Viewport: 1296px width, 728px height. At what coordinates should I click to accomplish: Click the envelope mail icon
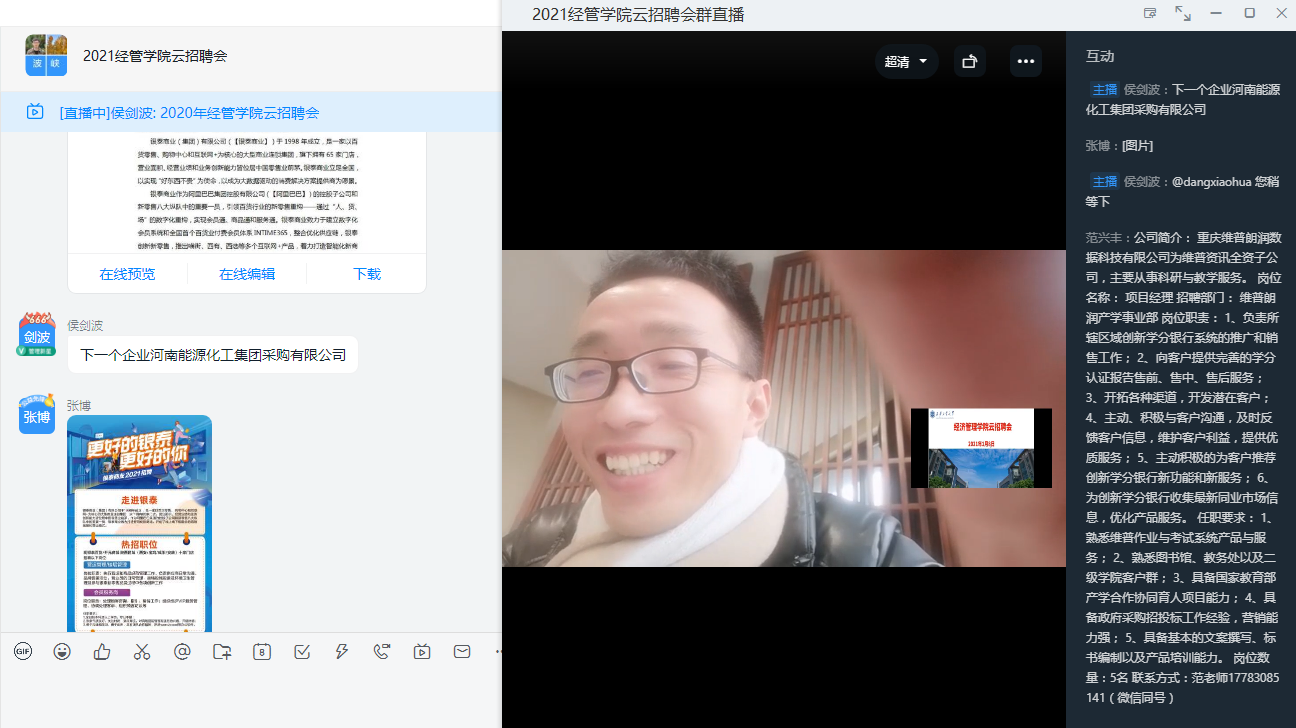(462, 652)
